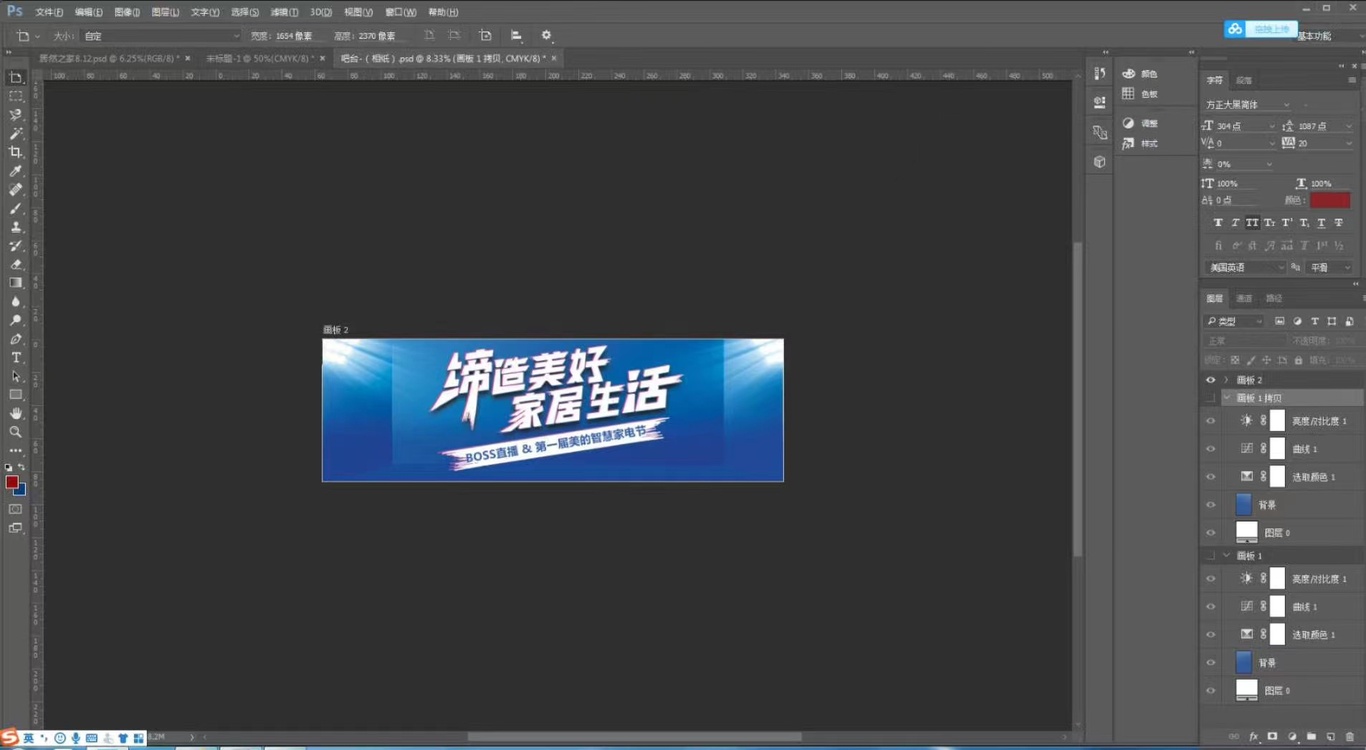The image size is (1366, 750).
Task: Click the delete layer trash icon
Action: coord(1349,736)
